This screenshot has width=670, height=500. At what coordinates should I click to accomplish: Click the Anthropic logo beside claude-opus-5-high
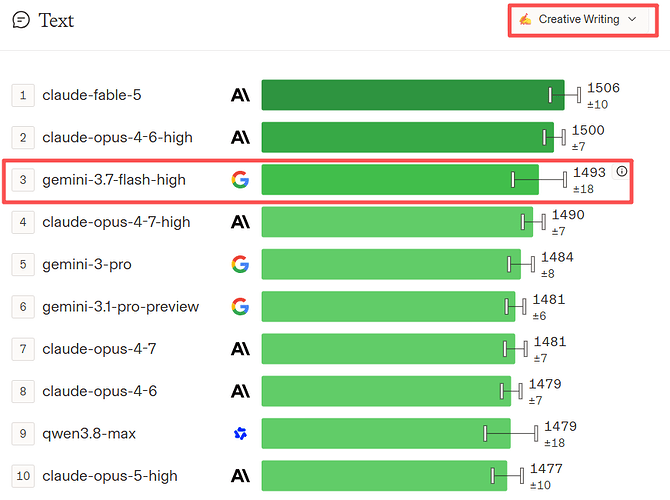240,476
